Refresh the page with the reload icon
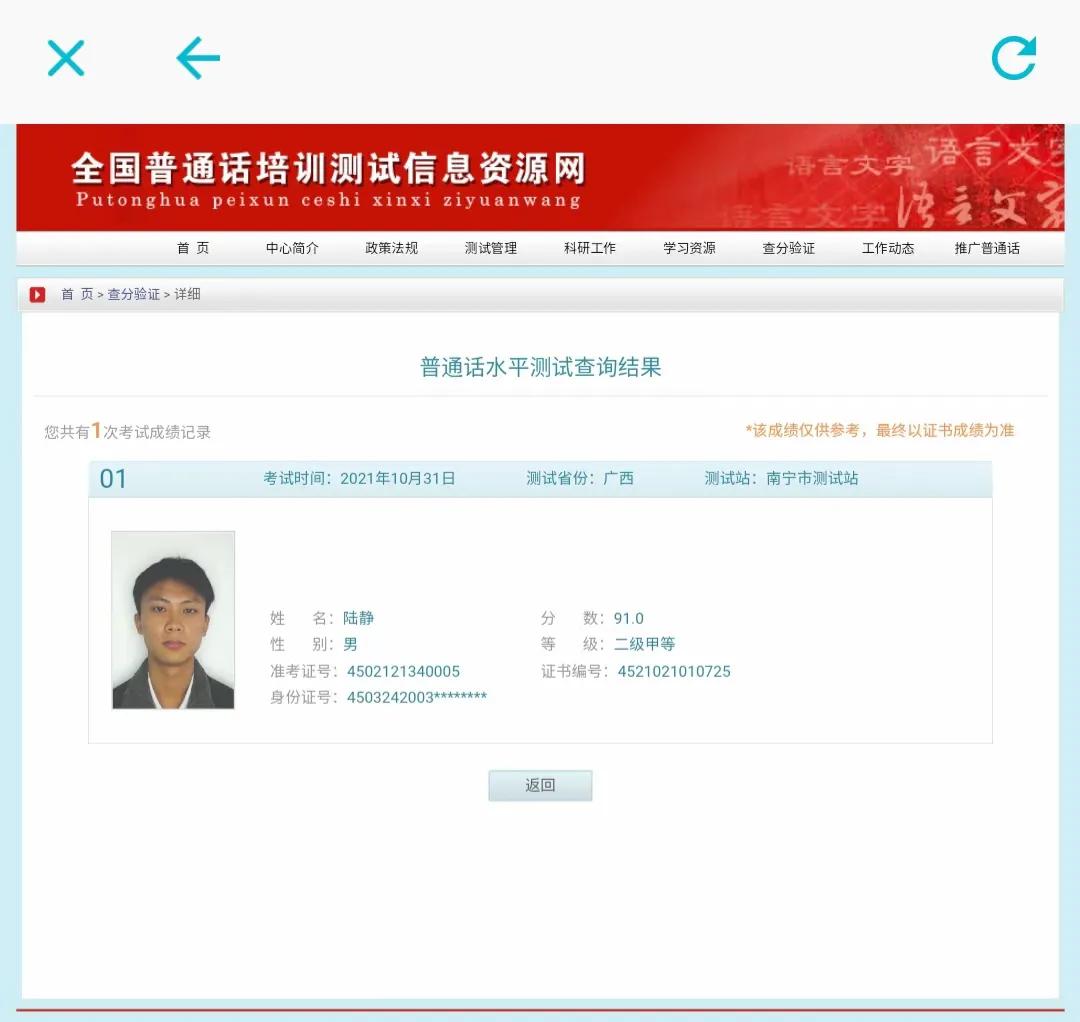Image resolution: width=1080 pixels, height=1022 pixels. coord(1013,58)
